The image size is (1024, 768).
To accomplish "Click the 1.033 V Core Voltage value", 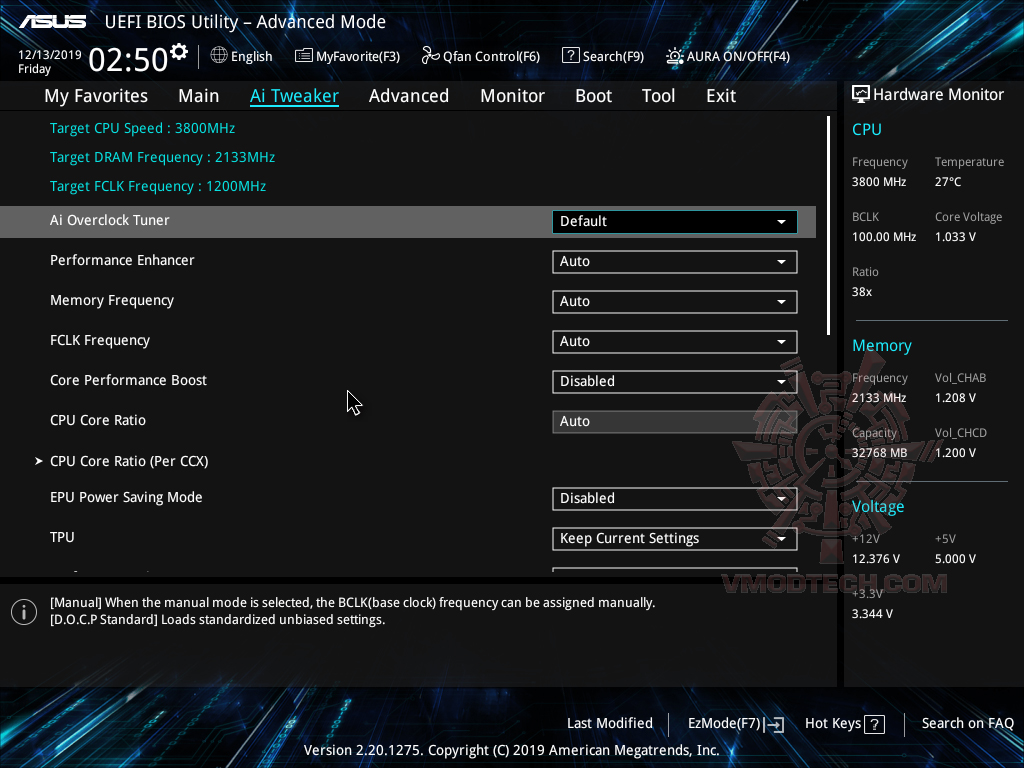I will (x=955, y=236).
